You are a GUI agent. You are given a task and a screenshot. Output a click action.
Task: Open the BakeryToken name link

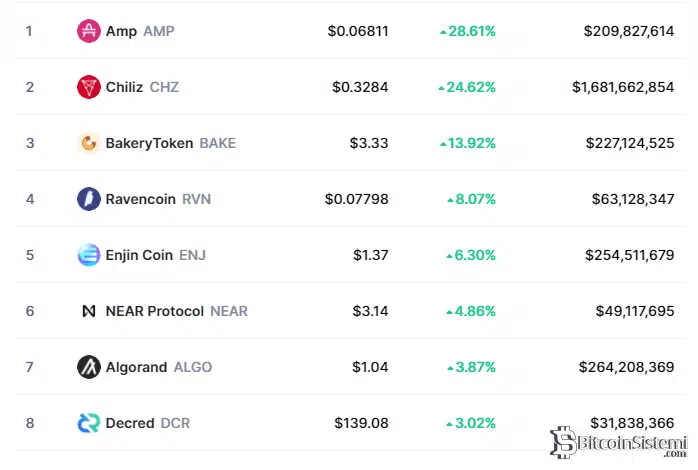[150, 143]
